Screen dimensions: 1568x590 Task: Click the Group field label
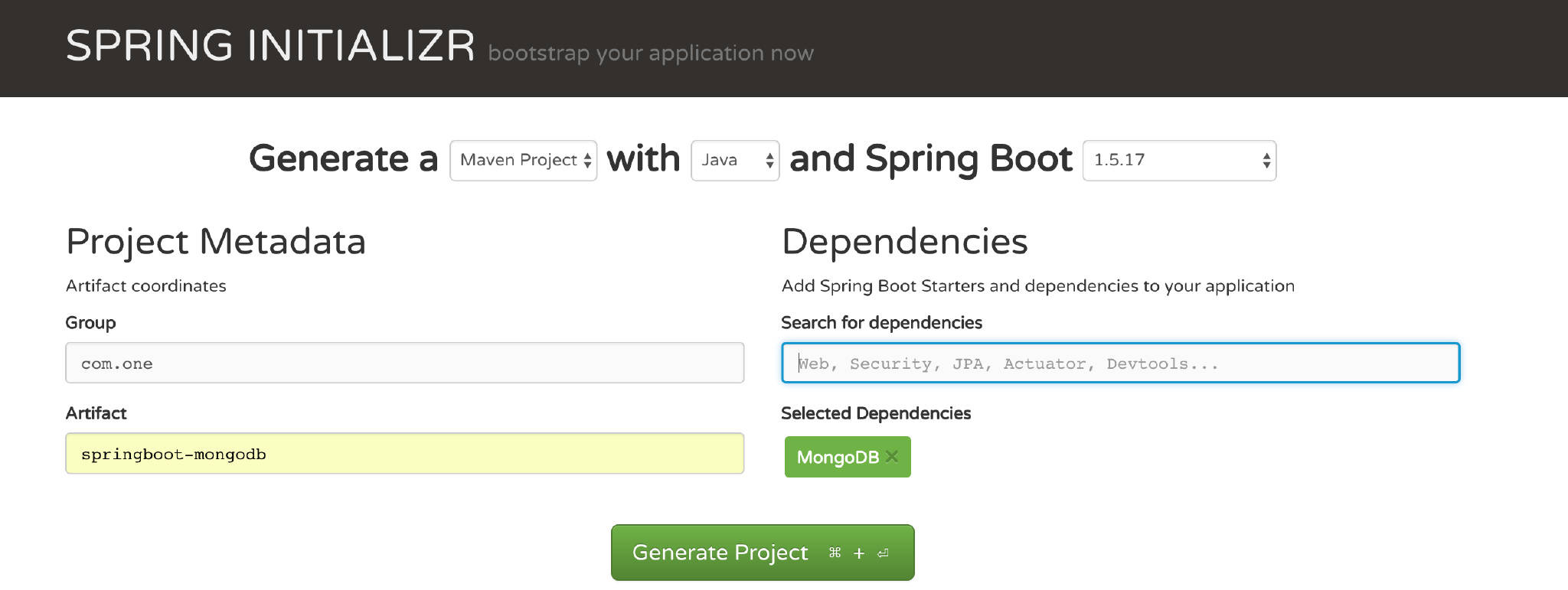tap(90, 323)
